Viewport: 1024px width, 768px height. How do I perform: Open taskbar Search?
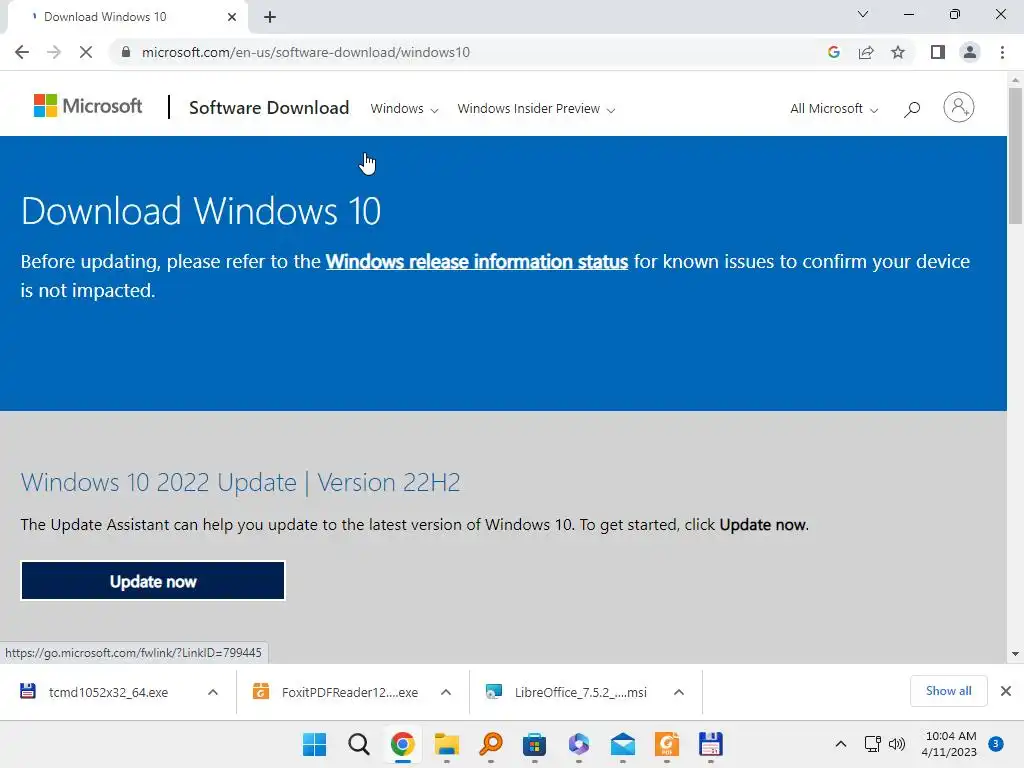(359, 744)
